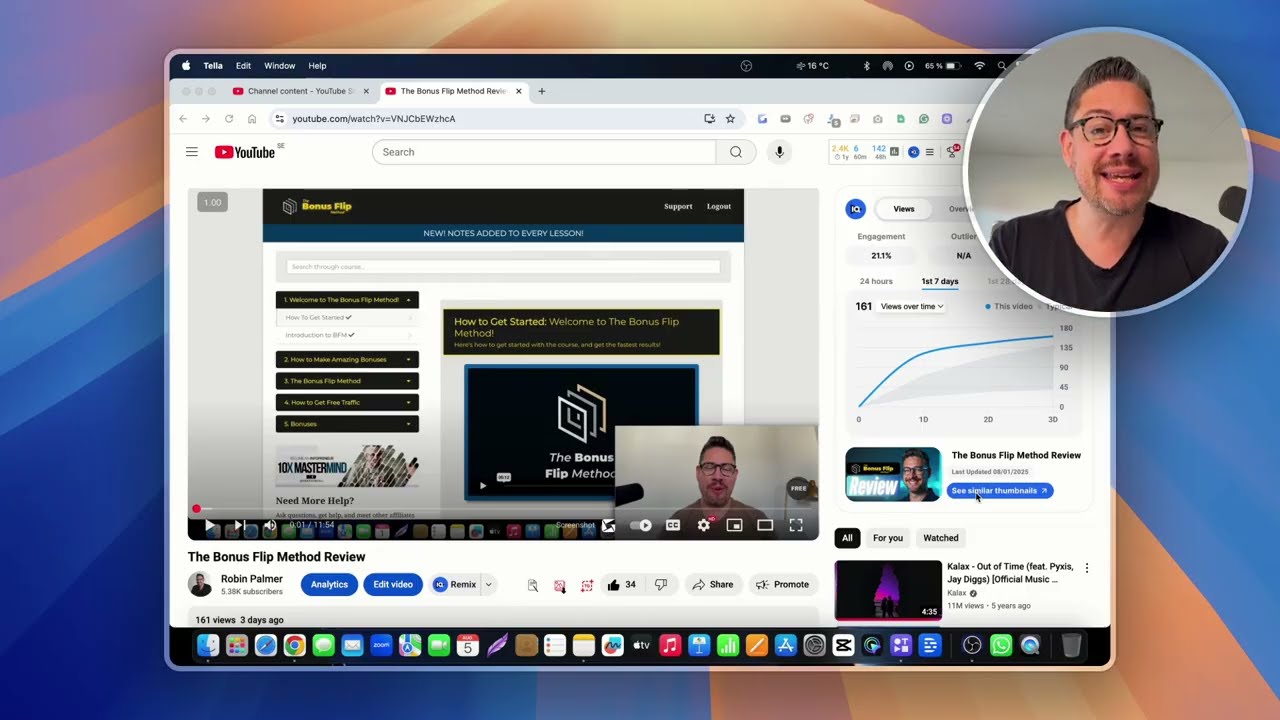Image resolution: width=1280 pixels, height=720 pixels.
Task: Open the Tella menu in menu bar
Action: 213,66
